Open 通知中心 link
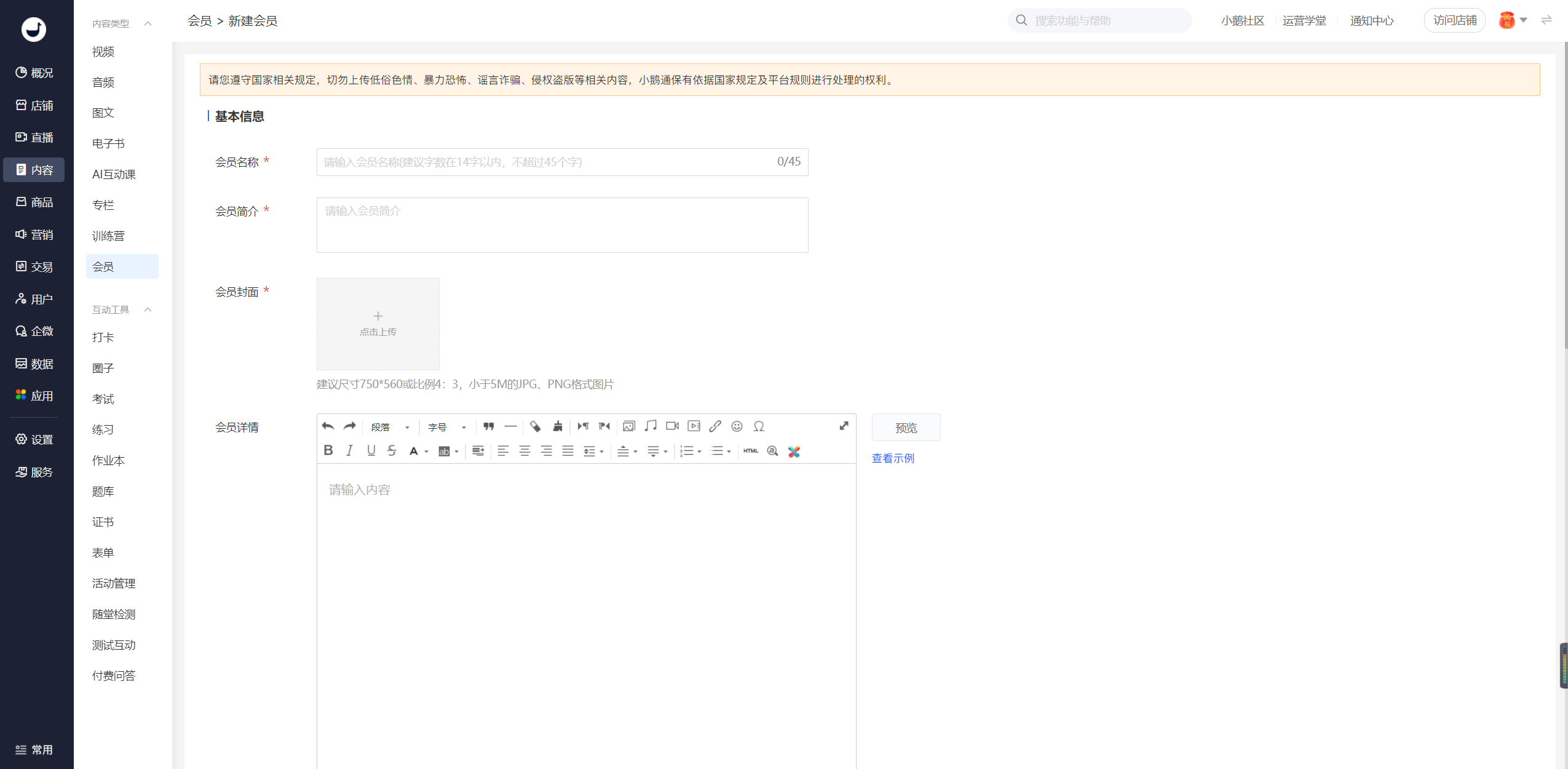 [1371, 21]
